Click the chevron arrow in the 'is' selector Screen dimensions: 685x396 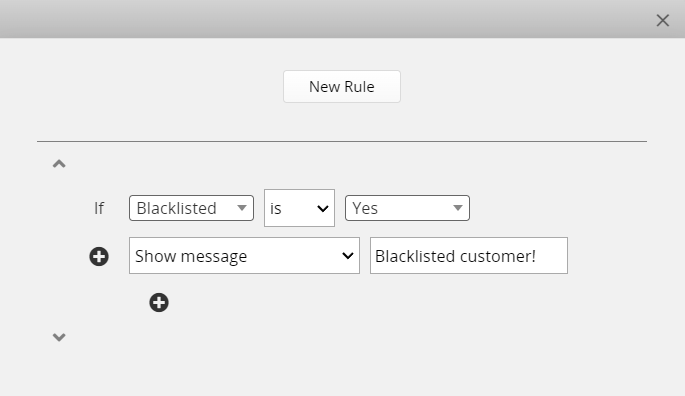[x=323, y=209]
